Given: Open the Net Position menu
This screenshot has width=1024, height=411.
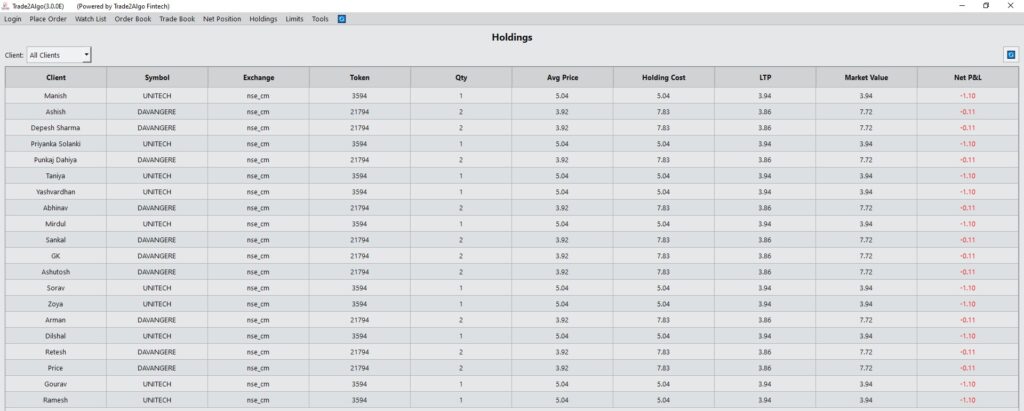Looking at the screenshot, I should click(222, 19).
